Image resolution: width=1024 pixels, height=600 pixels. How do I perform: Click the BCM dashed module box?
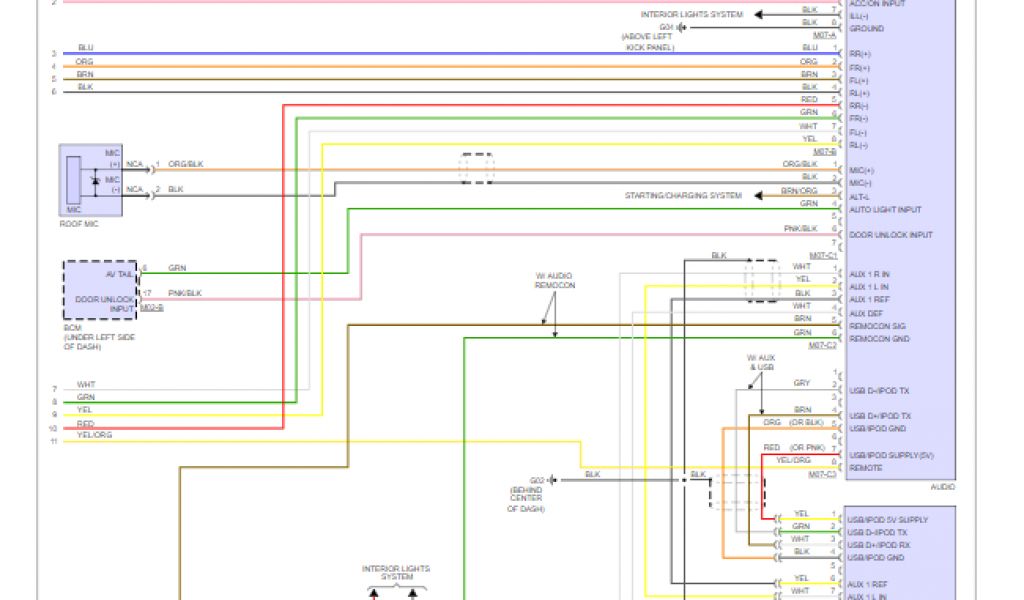101,289
